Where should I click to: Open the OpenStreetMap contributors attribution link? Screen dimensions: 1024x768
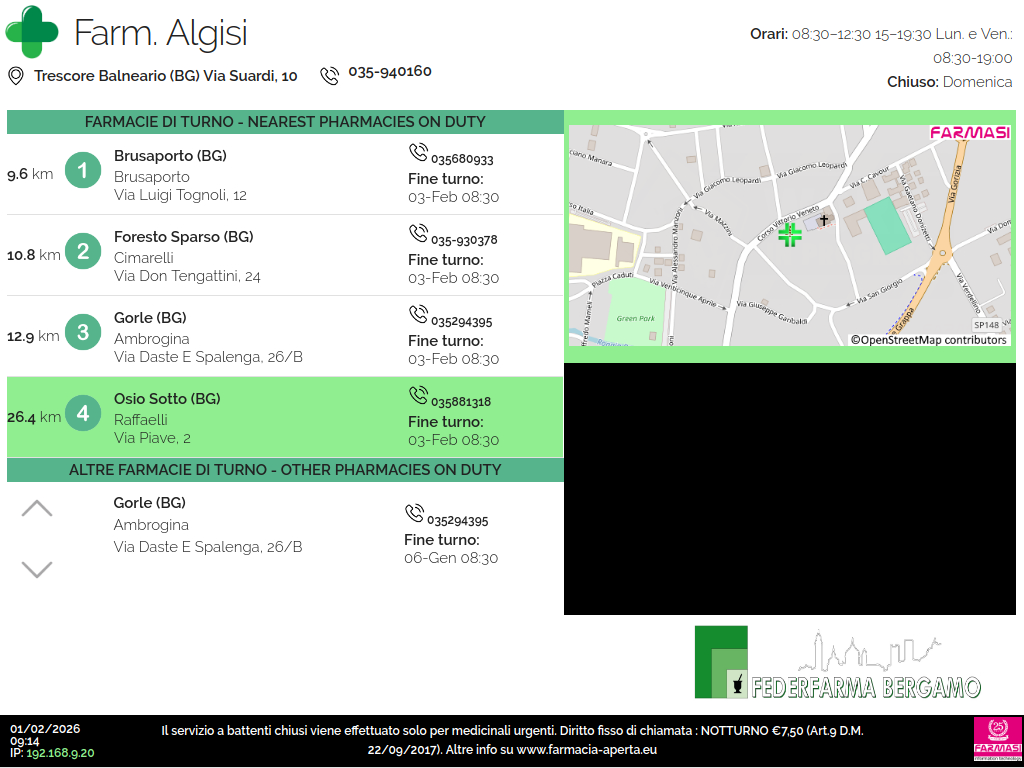pos(928,340)
